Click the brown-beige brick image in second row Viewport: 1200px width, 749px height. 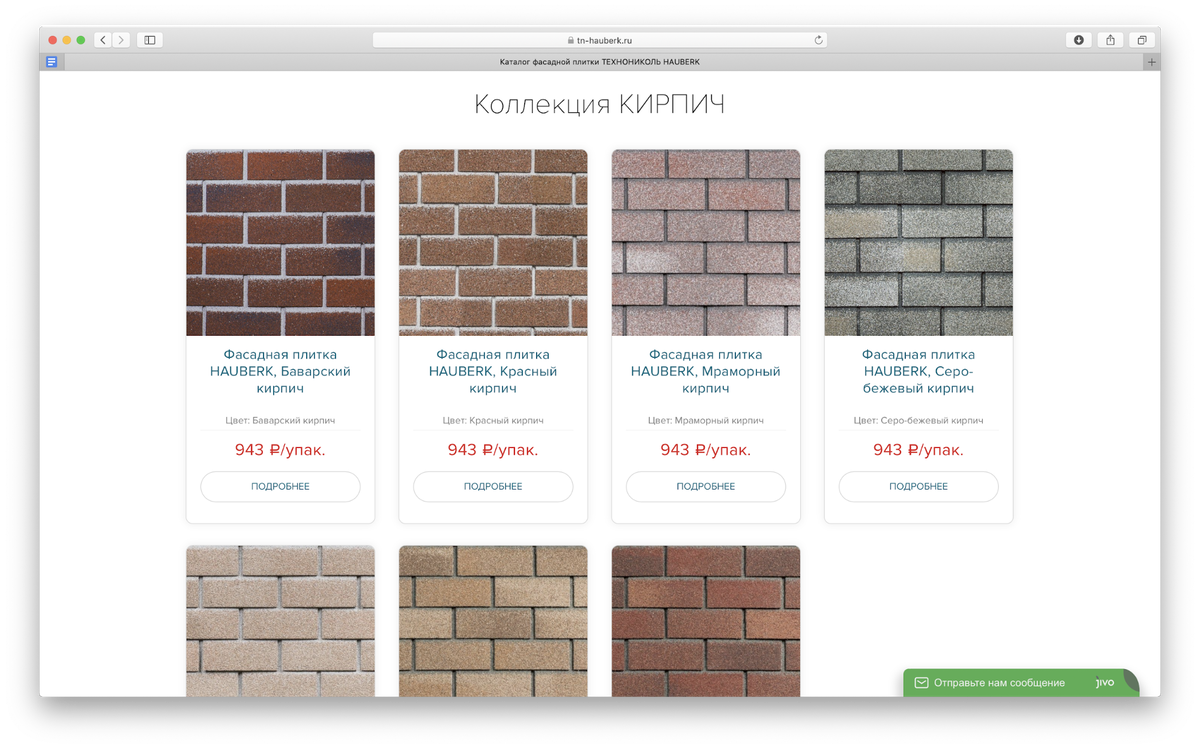coord(493,621)
